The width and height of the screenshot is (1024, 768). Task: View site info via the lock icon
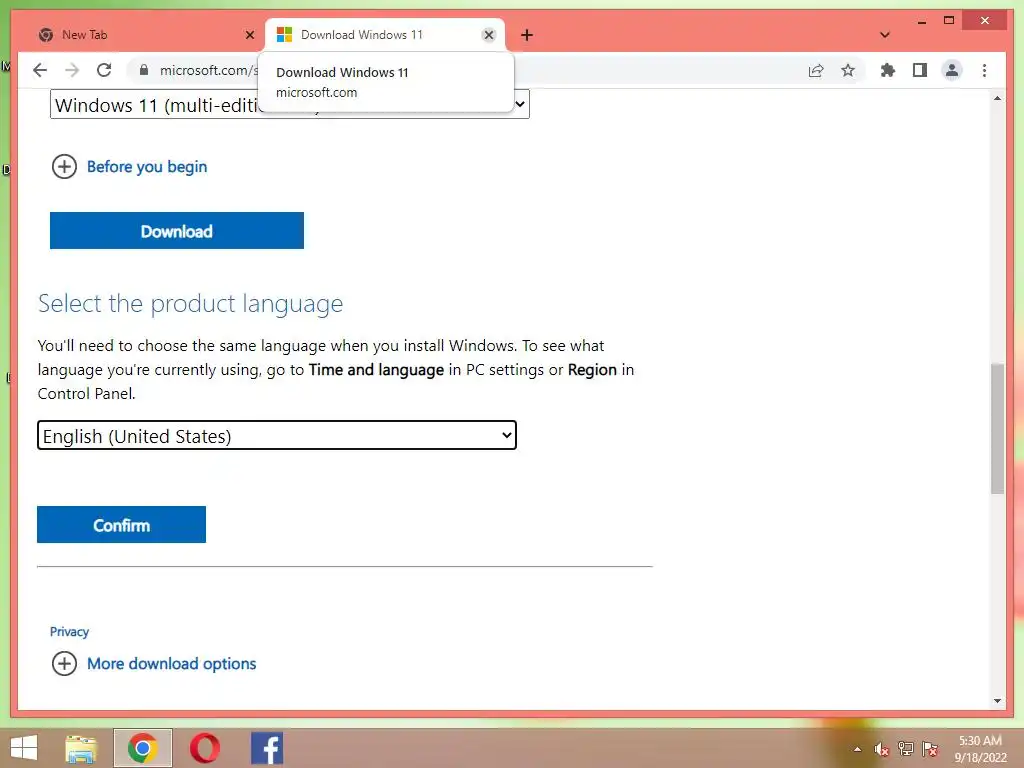tap(144, 70)
